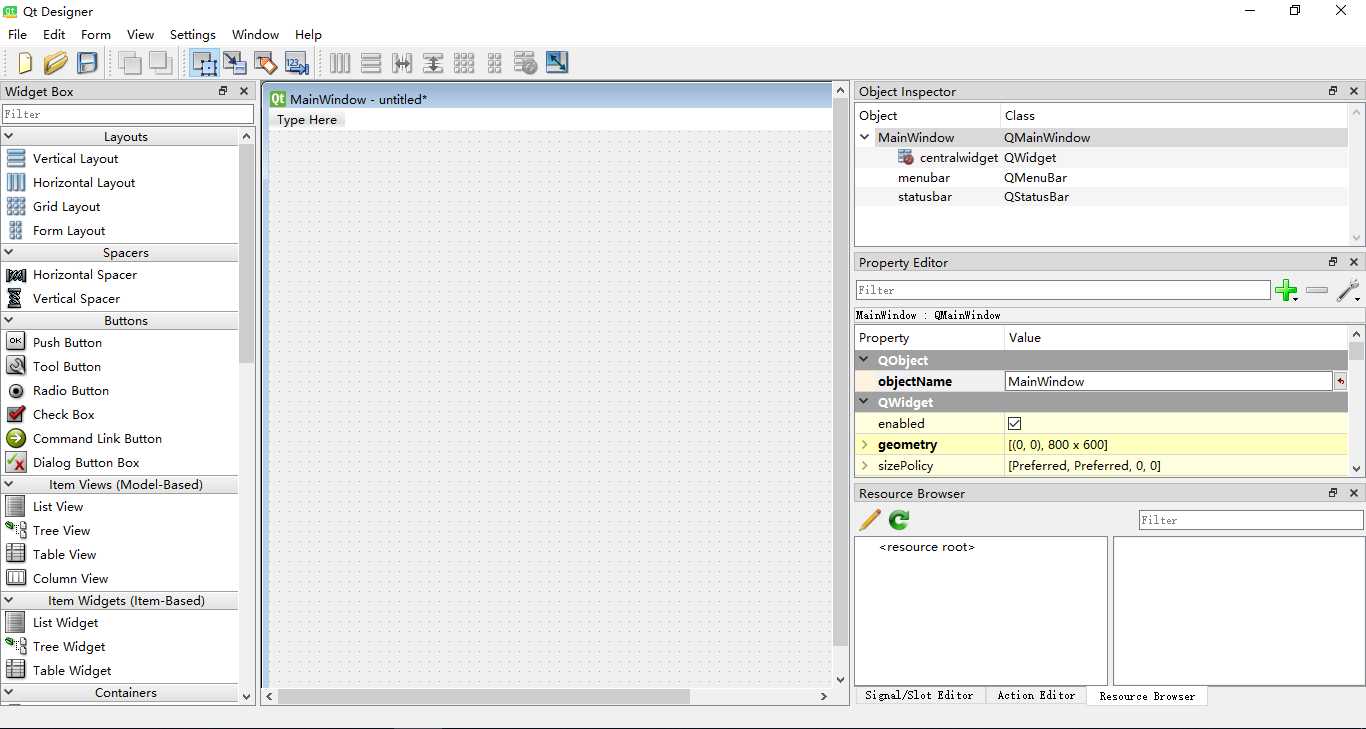This screenshot has height=729, width=1366.
Task: Click the Save Form floppy icon
Action: point(87,63)
